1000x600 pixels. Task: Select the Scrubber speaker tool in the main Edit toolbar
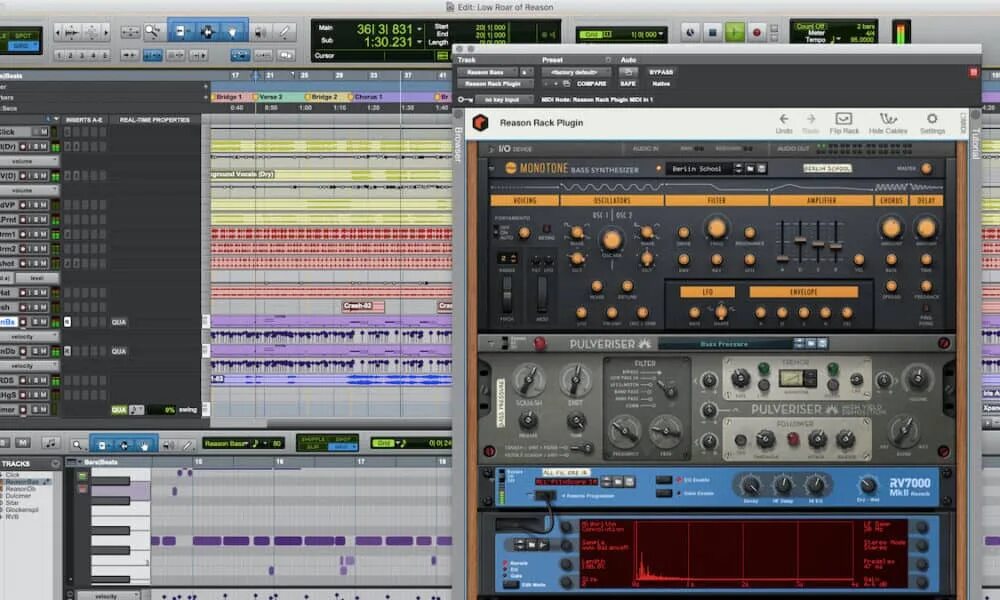coord(260,31)
